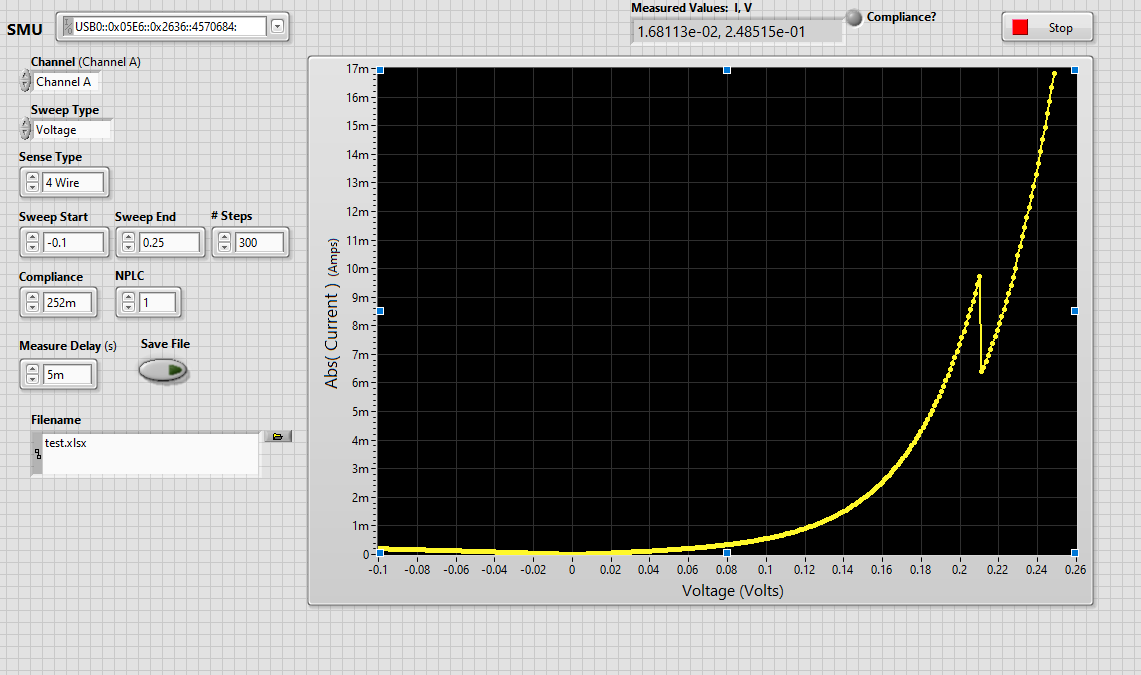Click the Channel selector stepper arrows
1141x675 pixels.
click(25, 82)
